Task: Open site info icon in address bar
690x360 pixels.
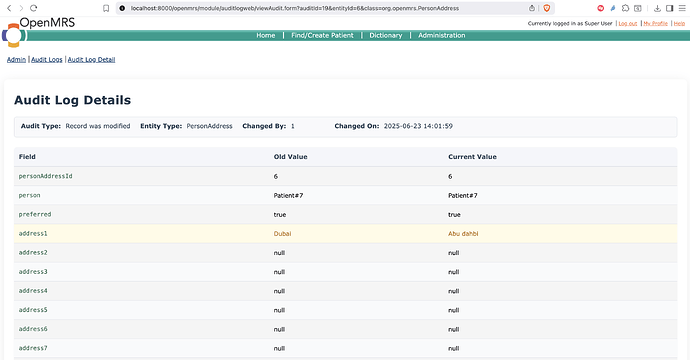Action: pos(122,8)
